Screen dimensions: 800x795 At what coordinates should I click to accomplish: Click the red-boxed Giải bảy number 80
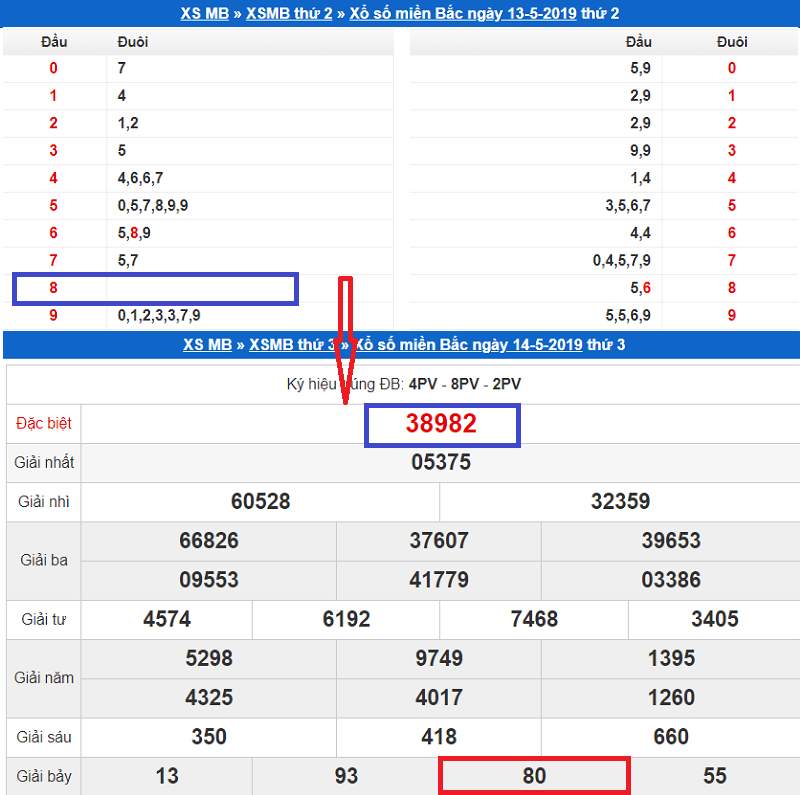point(534,776)
